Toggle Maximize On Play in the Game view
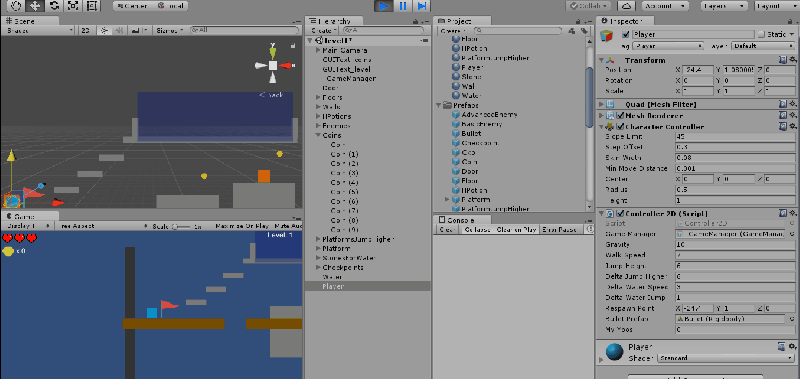800x379 pixels. [242, 225]
